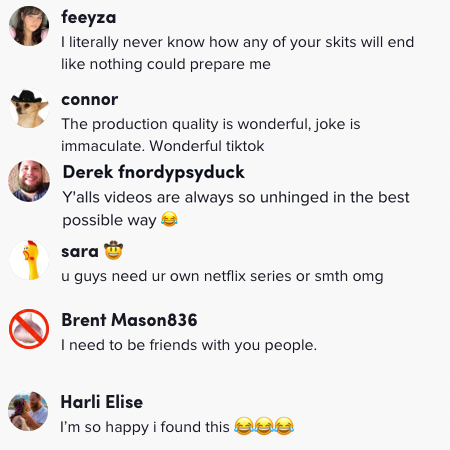Click Brent Mason836's no-garlic avatar icon
Image resolution: width=450 pixels, height=450 pixels.
(x=29, y=329)
